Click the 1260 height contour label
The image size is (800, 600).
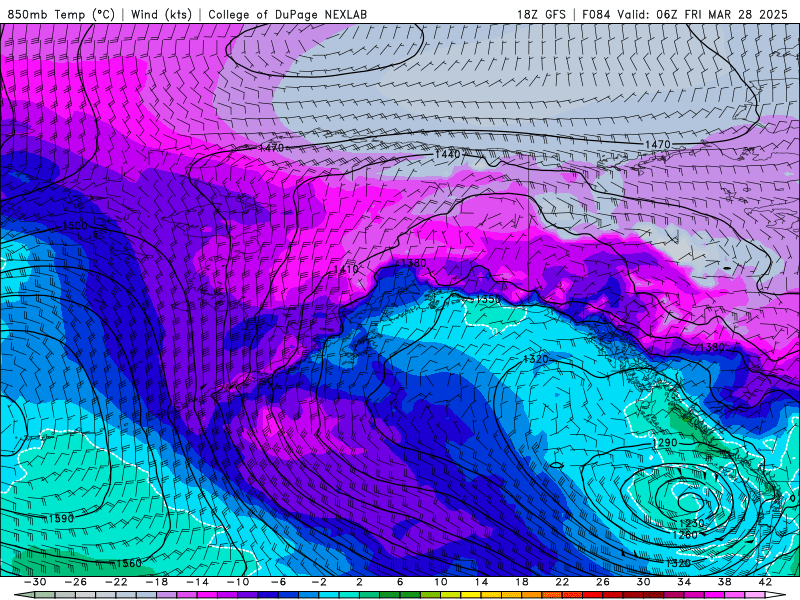[685, 535]
